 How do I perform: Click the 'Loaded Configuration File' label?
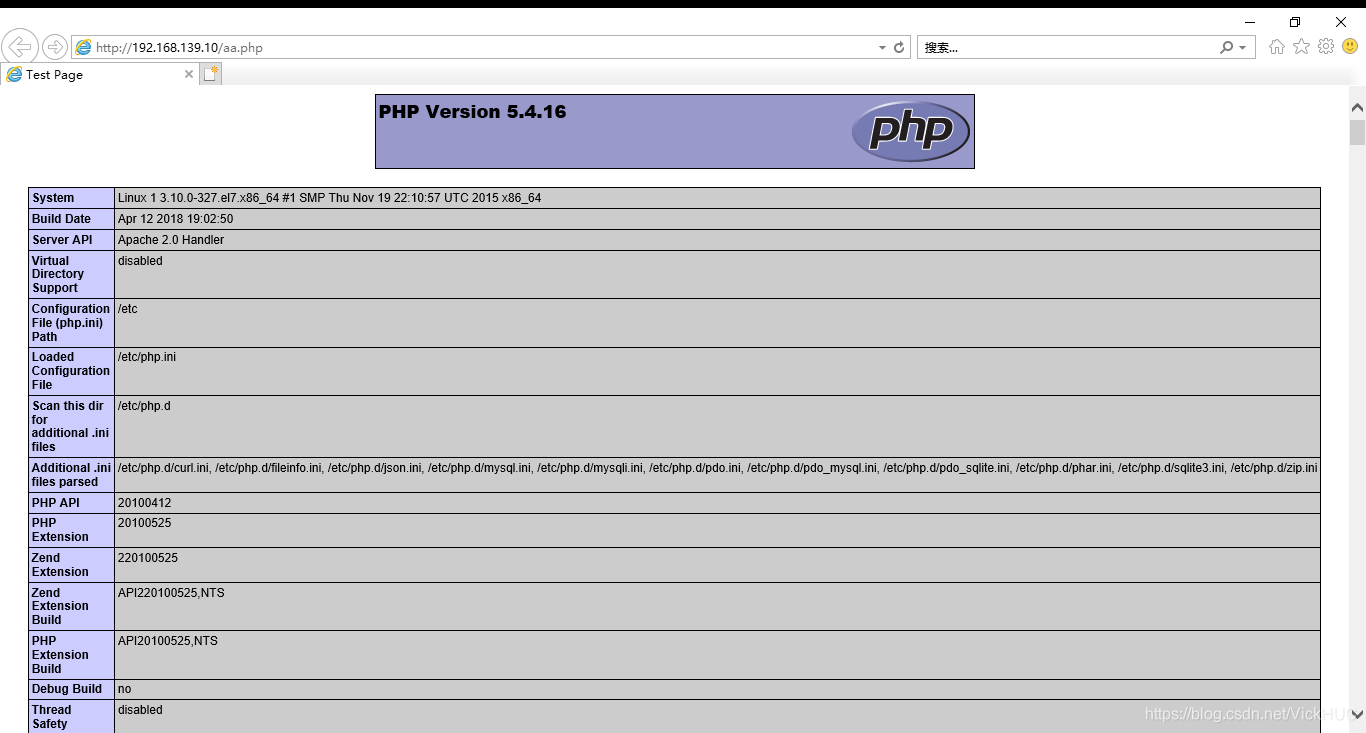point(71,371)
